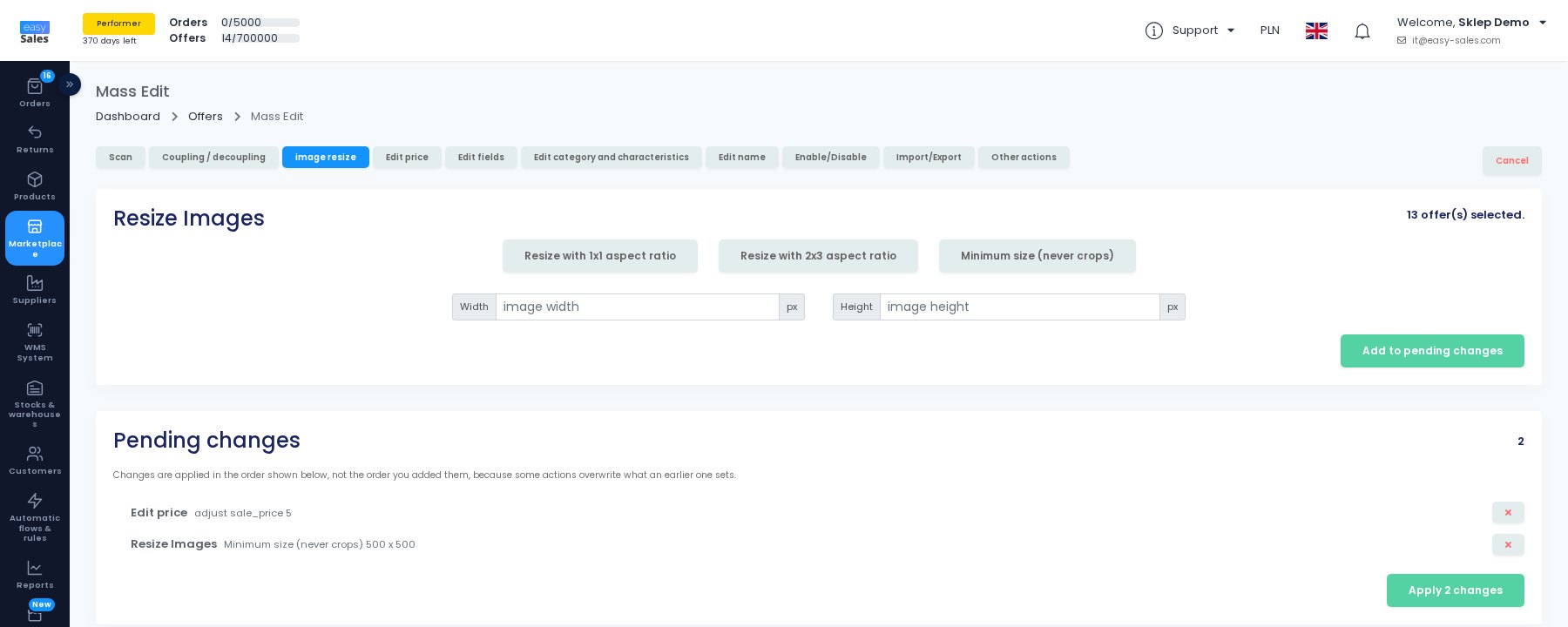Screen dimensions: 1568x627
Task: Click the 13 offer(s) selected text
Action: click(x=1465, y=215)
